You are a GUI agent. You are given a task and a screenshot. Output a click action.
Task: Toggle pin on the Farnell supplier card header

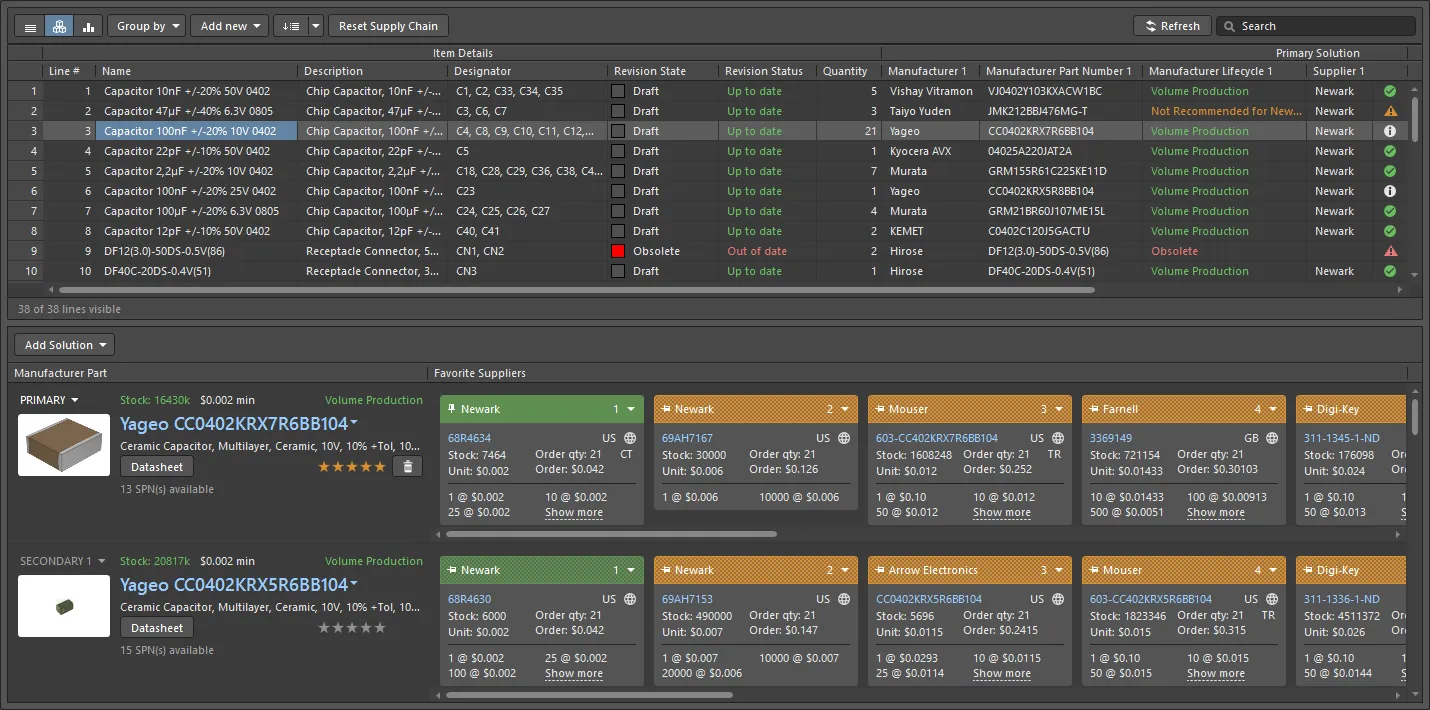tap(1094, 409)
